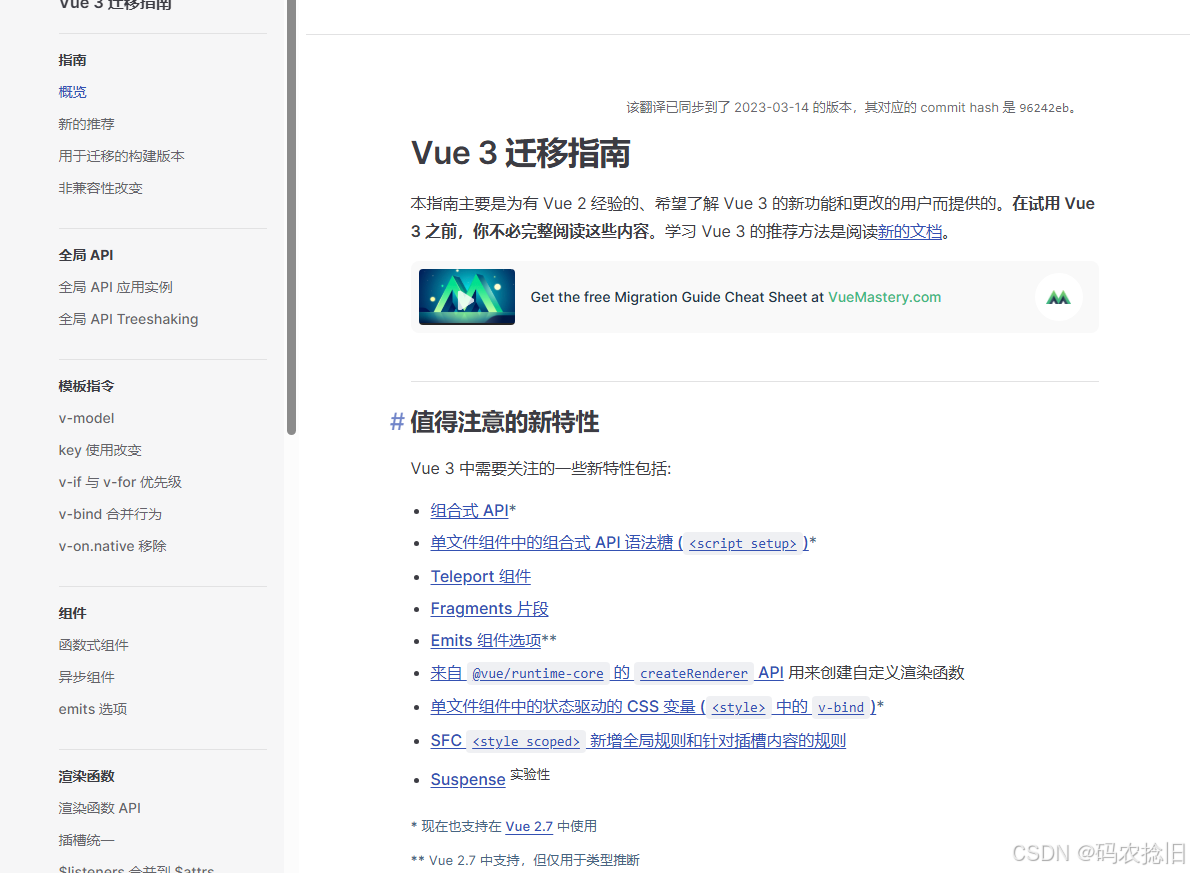Open the SFC style scoped link
This screenshot has height=873, width=1190.
638,741
